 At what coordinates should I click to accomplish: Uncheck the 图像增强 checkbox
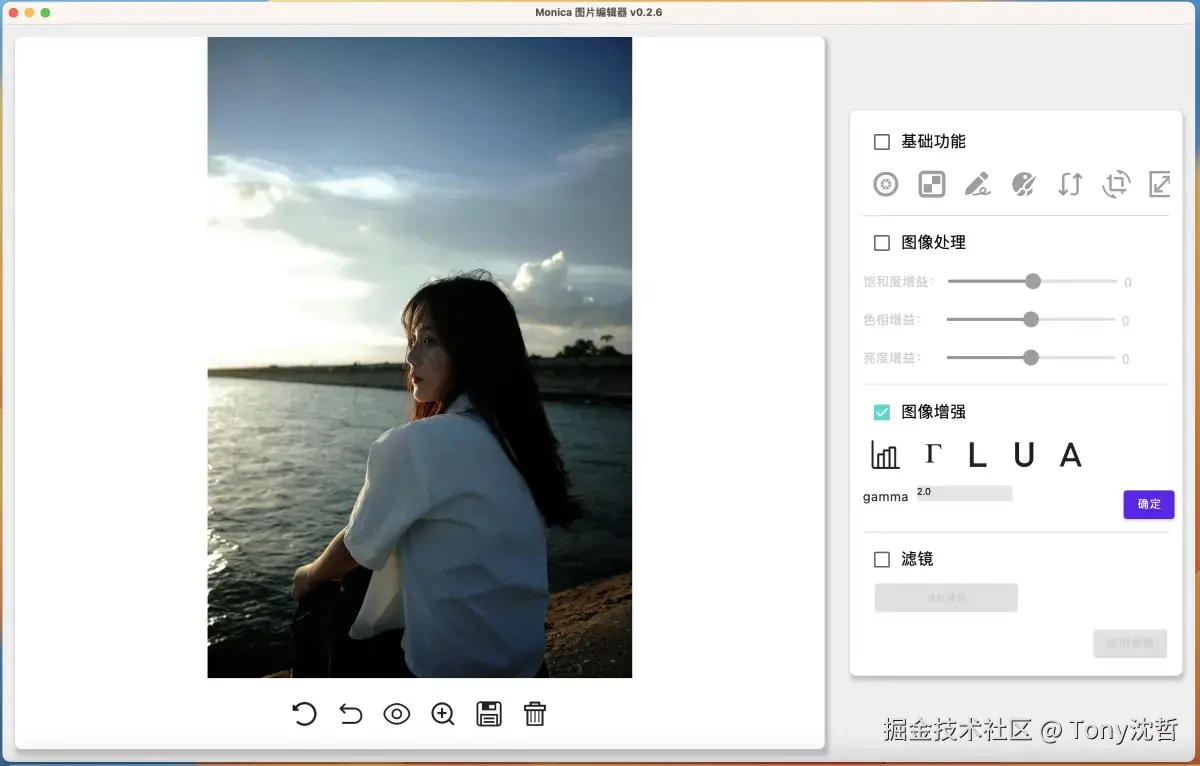[x=881, y=411]
